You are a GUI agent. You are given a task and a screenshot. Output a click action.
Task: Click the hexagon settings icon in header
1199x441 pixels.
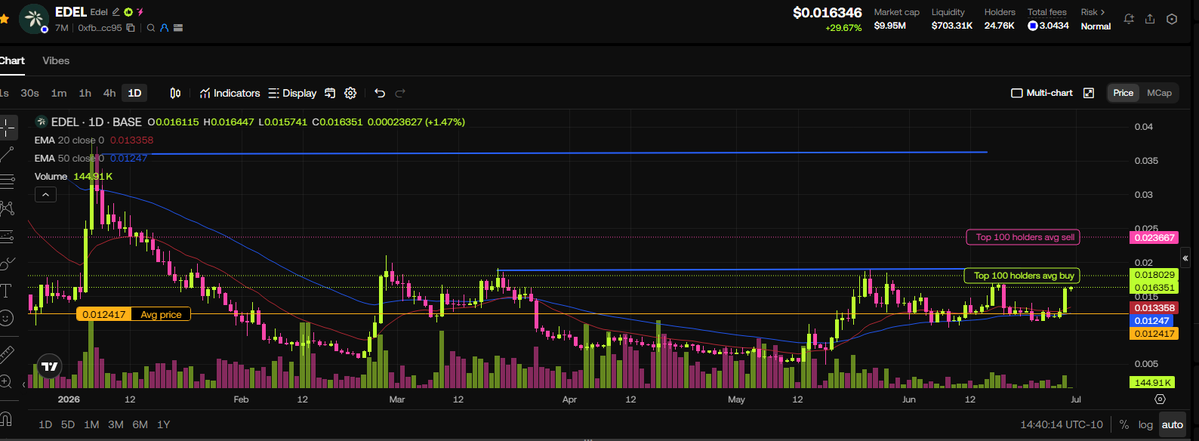[1171, 19]
